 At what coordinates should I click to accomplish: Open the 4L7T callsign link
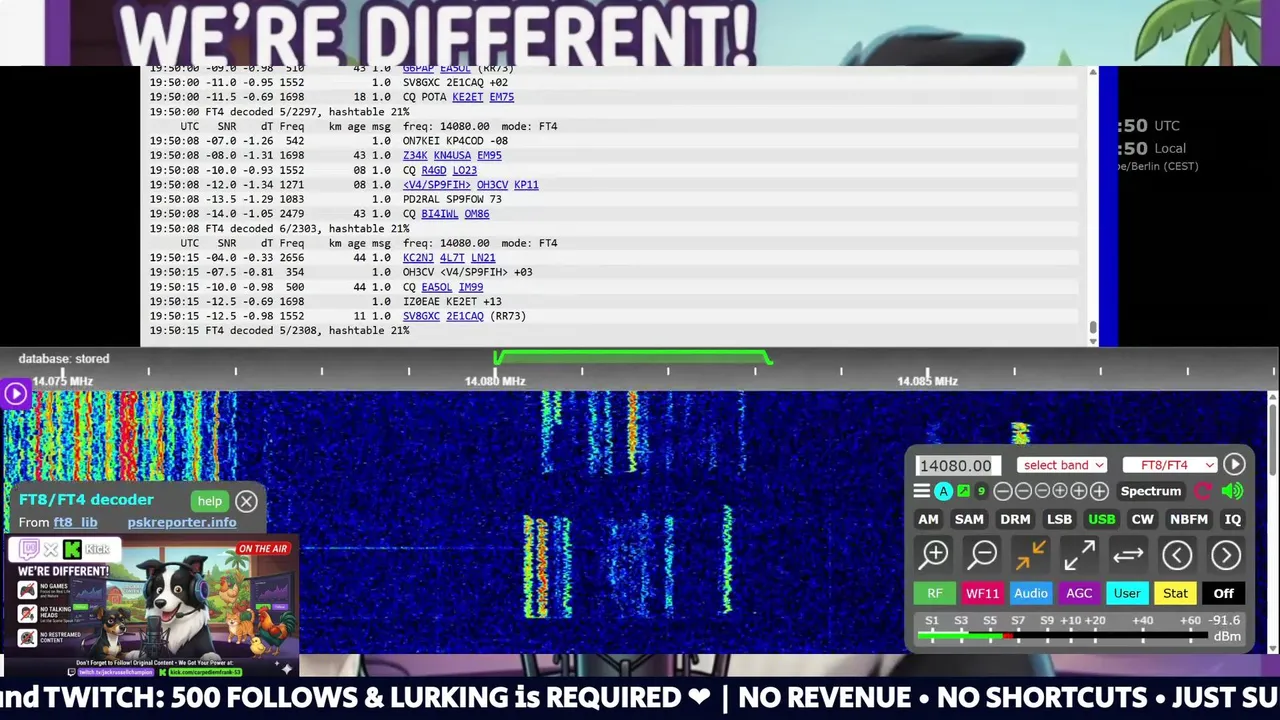tap(452, 257)
